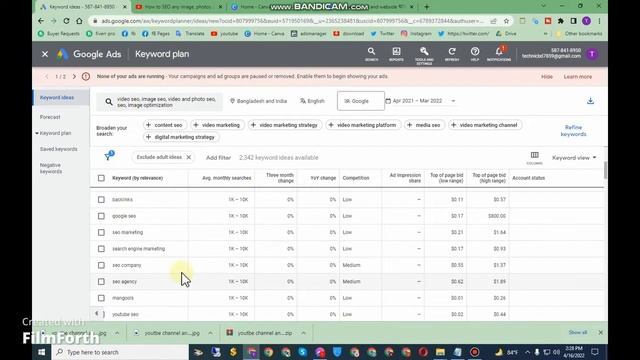Check the box for google seo keyword

tap(101, 216)
